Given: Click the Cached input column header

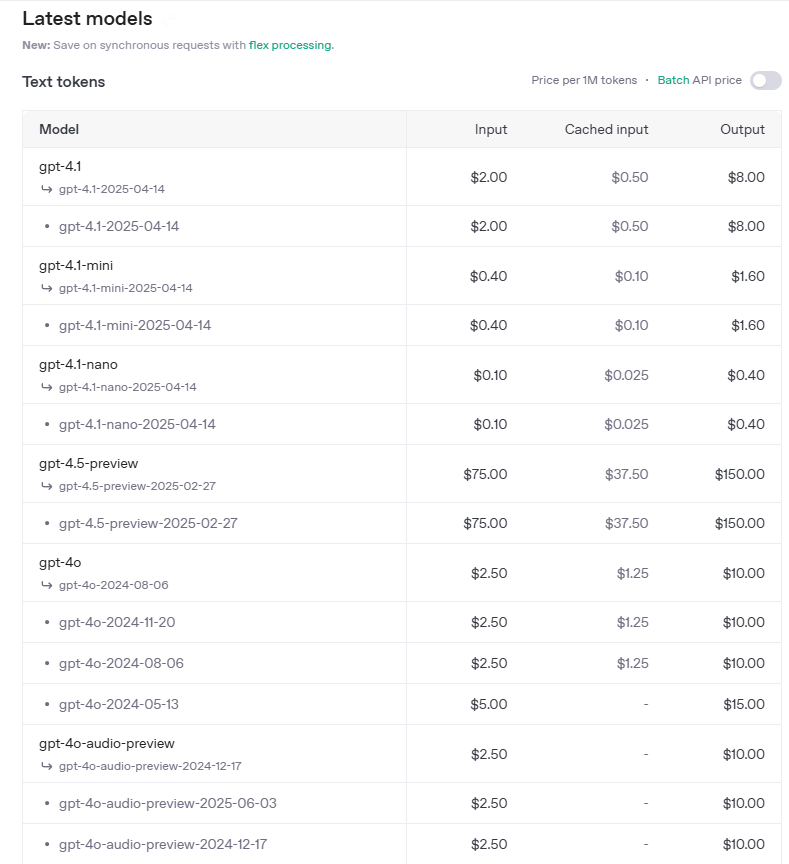Looking at the screenshot, I should pyautogui.click(x=606, y=129).
